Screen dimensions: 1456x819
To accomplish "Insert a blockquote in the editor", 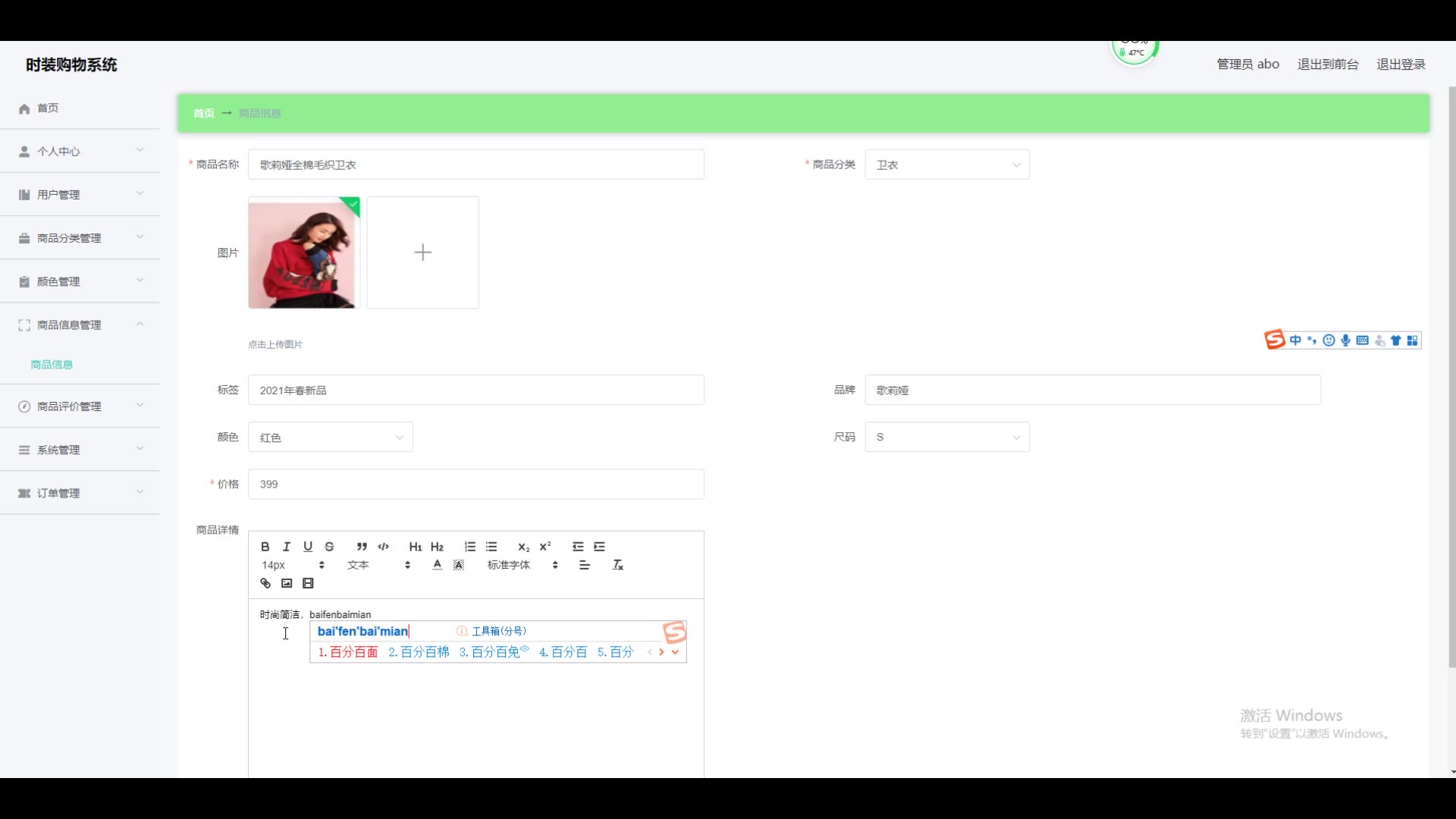I will 362,547.
